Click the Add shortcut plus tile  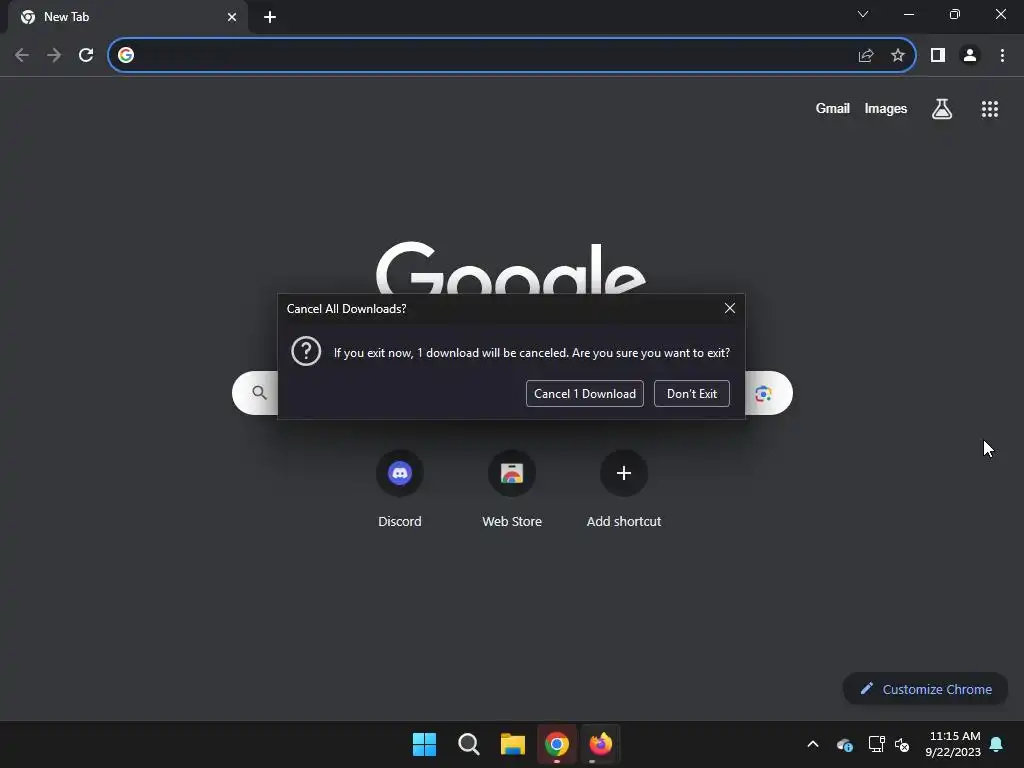[624, 473]
